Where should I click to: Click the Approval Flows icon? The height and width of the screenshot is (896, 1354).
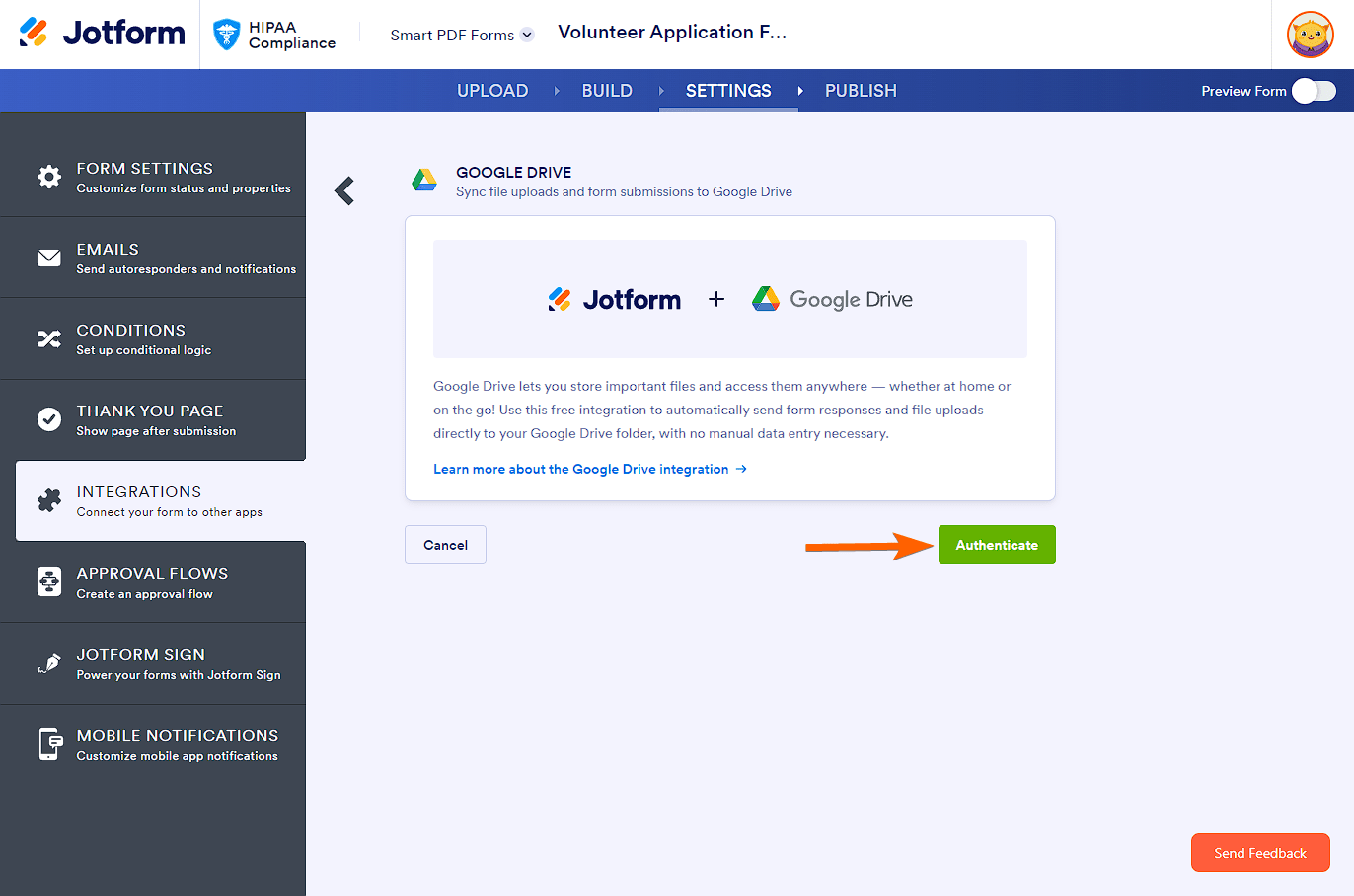point(49,582)
